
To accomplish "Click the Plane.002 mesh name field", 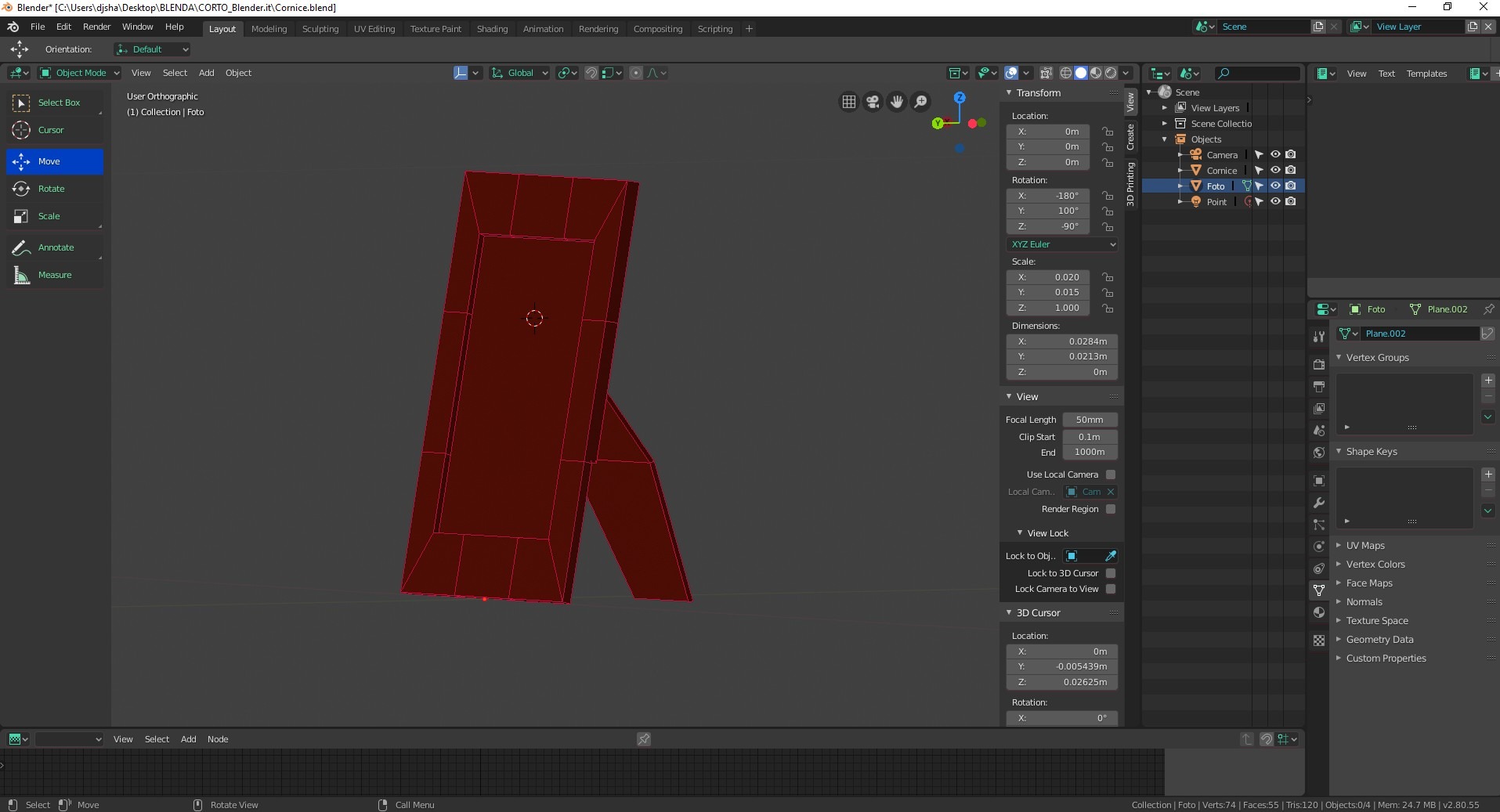I will (1419, 334).
